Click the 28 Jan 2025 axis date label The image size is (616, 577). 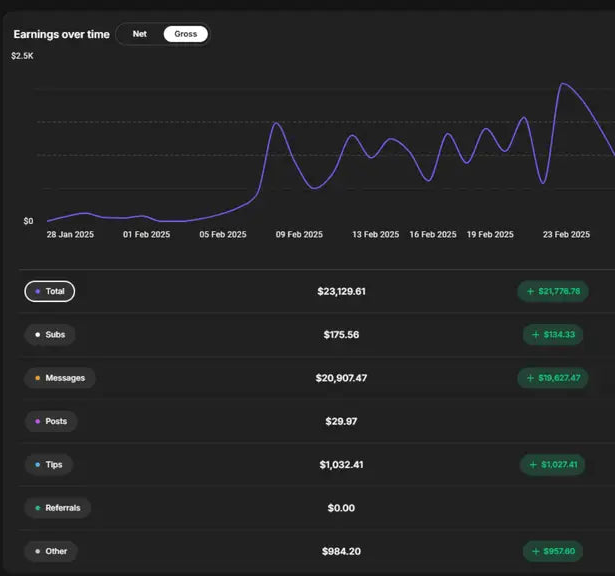[70, 234]
